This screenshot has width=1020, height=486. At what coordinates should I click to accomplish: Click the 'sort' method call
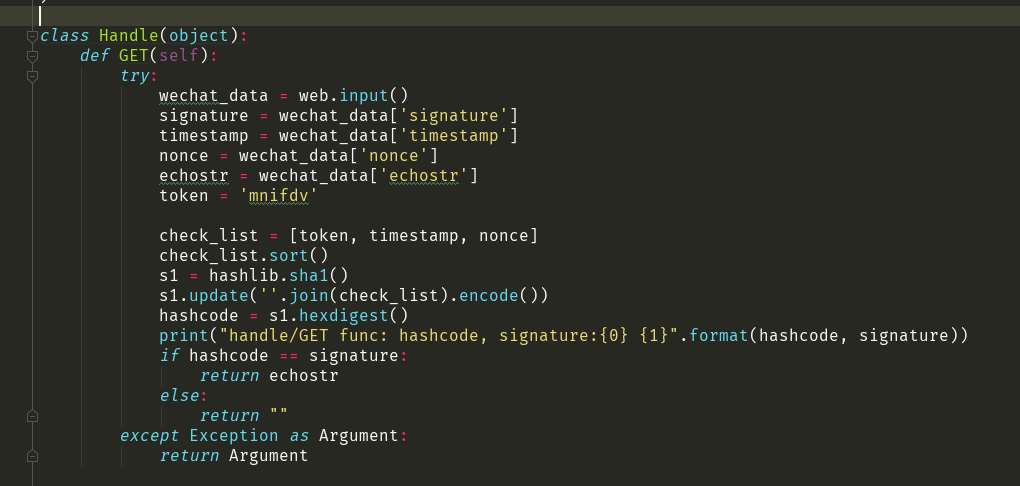(288, 256)
